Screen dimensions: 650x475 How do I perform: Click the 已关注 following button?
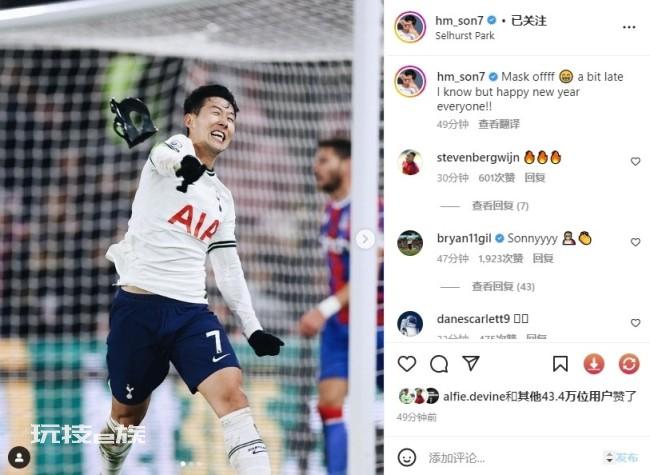(x=529, y=21)
